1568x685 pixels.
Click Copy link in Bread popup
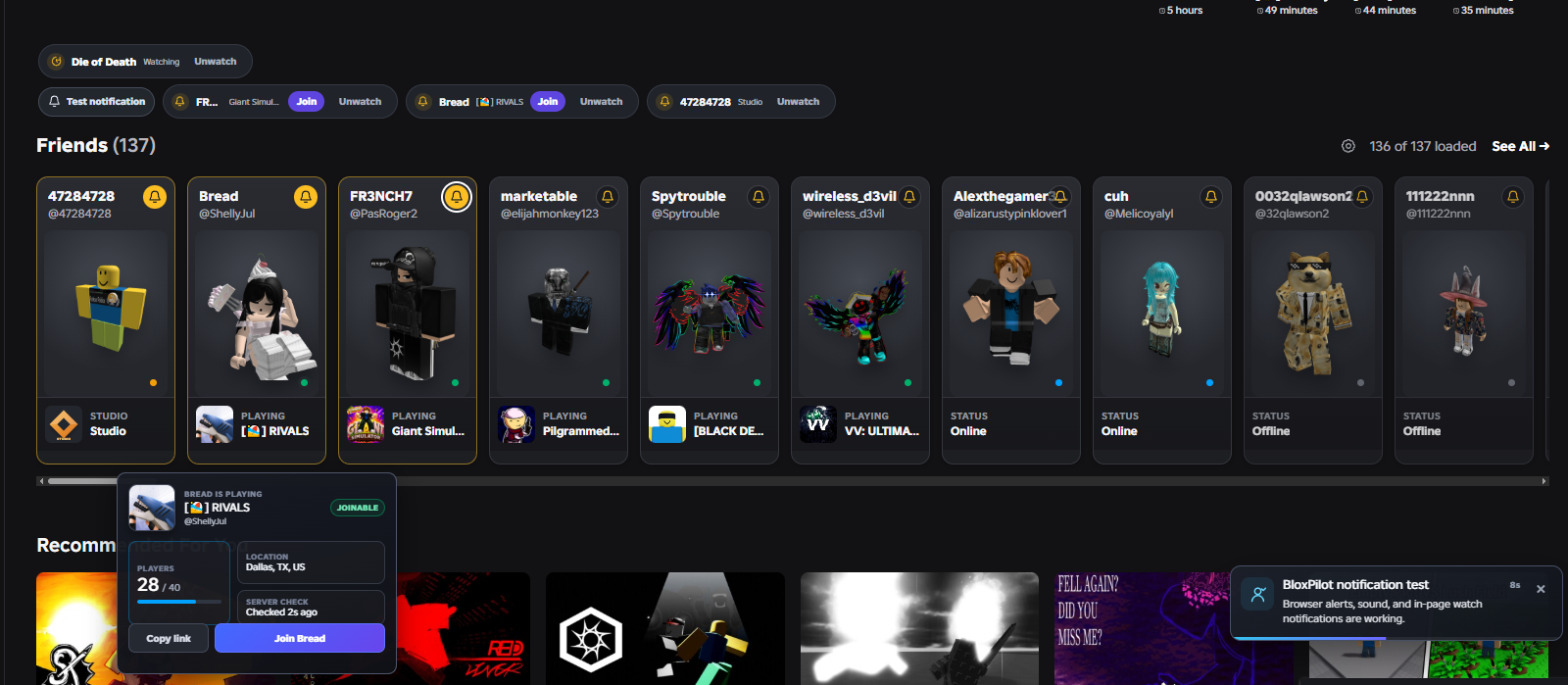(x=169, y=638)
